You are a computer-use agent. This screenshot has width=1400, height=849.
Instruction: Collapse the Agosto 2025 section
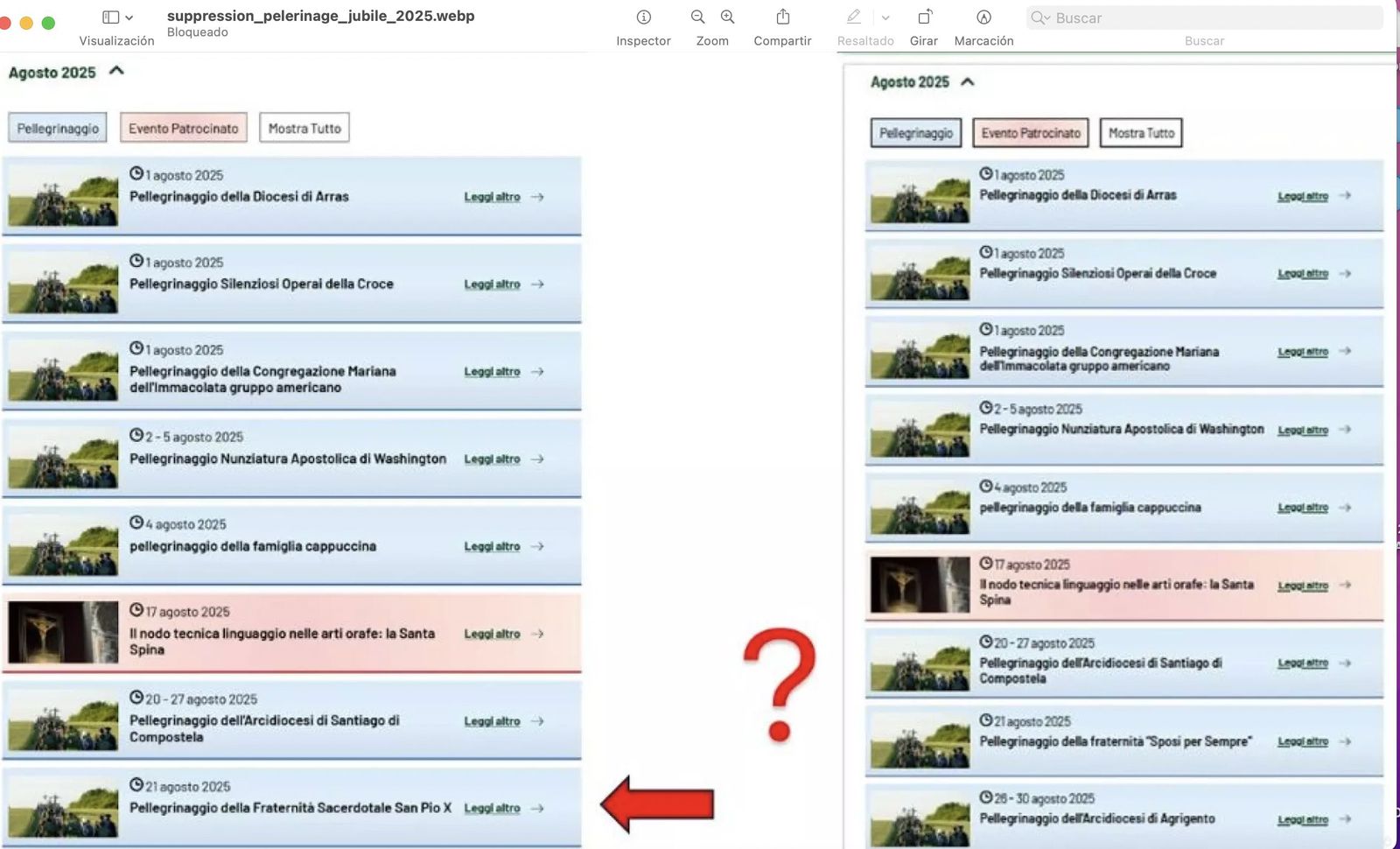click(x=115, y=72)
